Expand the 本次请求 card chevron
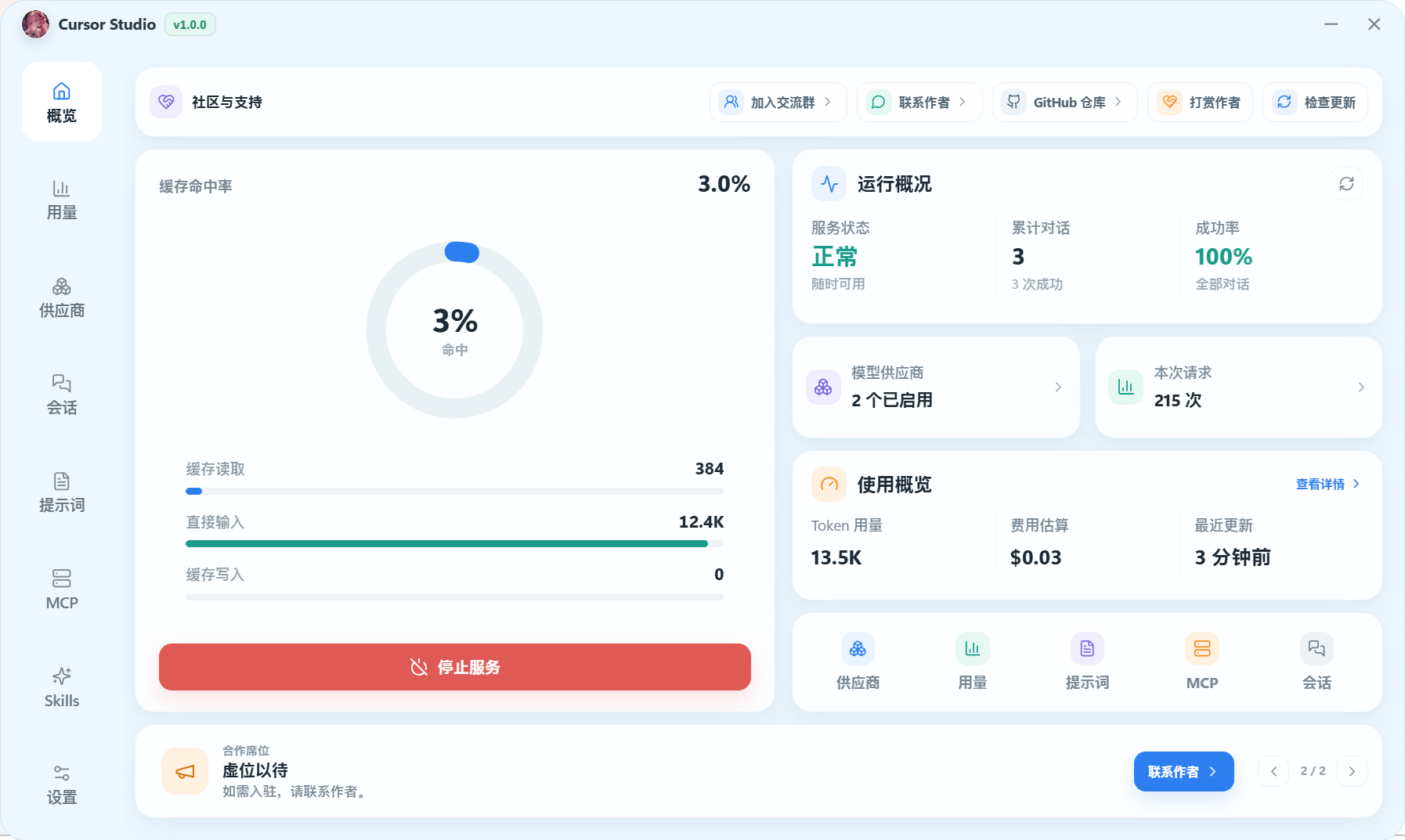The image size is (1405, 840). (1361, 387)
